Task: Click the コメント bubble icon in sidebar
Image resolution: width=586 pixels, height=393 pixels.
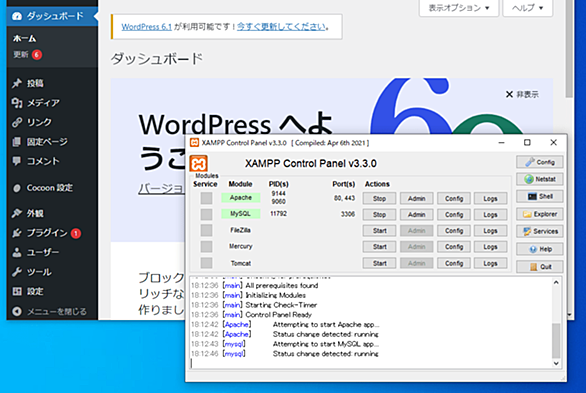Action: pyautogui.click(x=17, y=161)
